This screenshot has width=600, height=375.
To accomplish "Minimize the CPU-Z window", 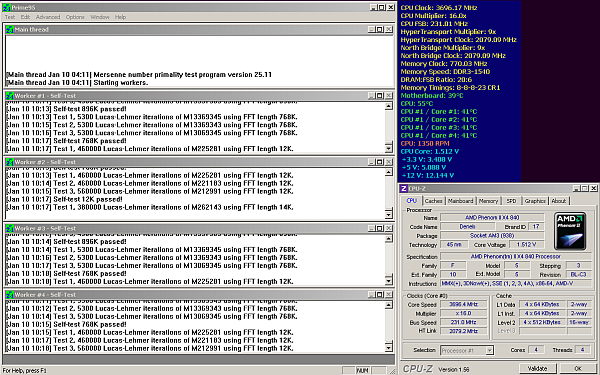I will tap(576, 188).
